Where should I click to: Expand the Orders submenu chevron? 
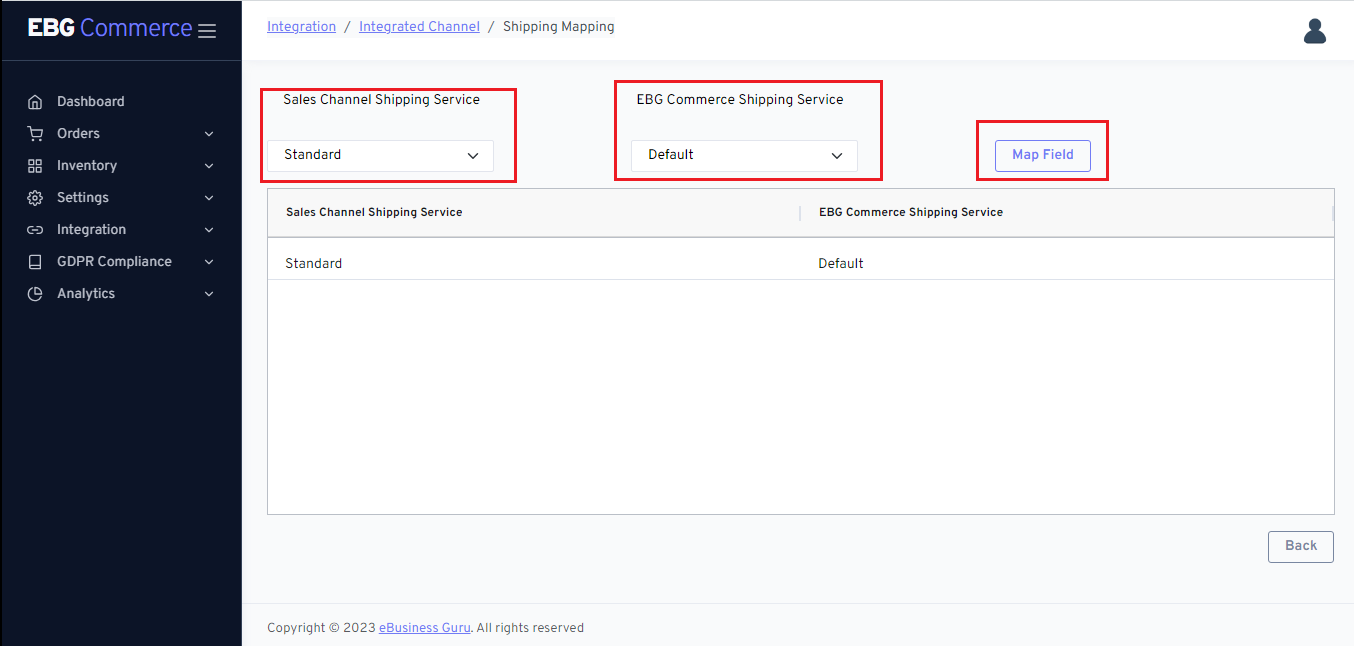coord(209,134)
